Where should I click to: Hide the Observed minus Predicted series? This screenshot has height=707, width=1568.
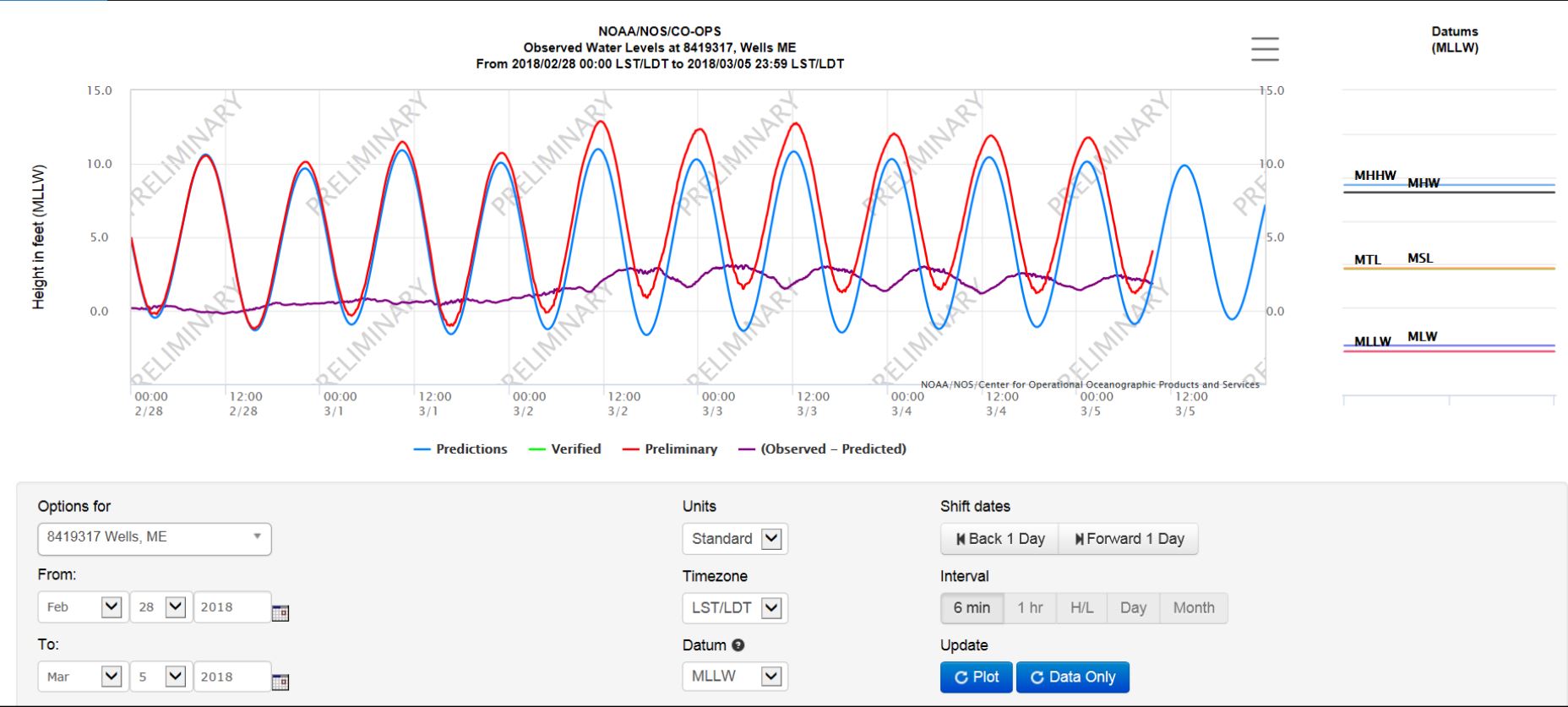[x=823, y=449]
